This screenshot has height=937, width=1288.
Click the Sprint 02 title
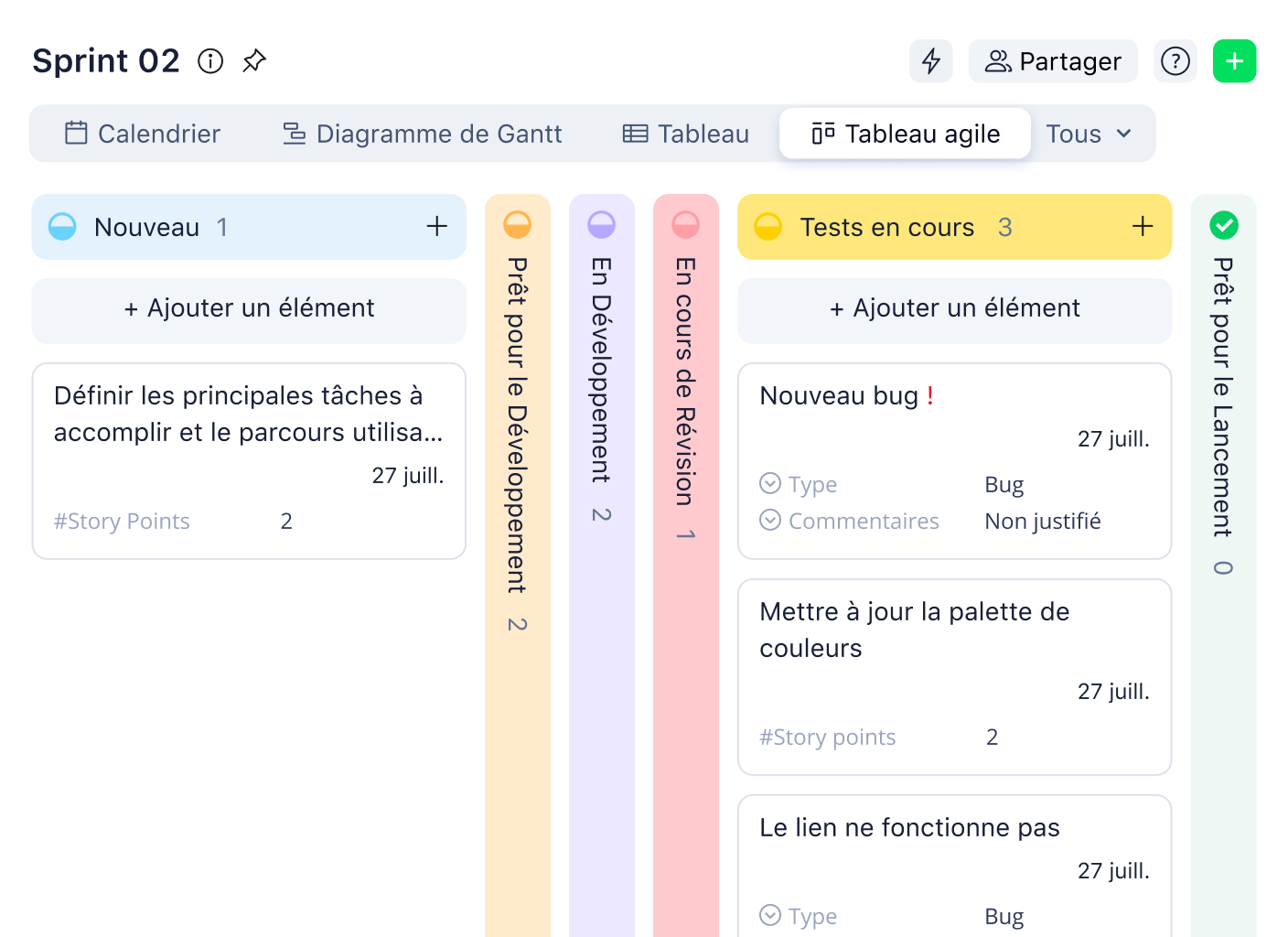pos(106,61)
